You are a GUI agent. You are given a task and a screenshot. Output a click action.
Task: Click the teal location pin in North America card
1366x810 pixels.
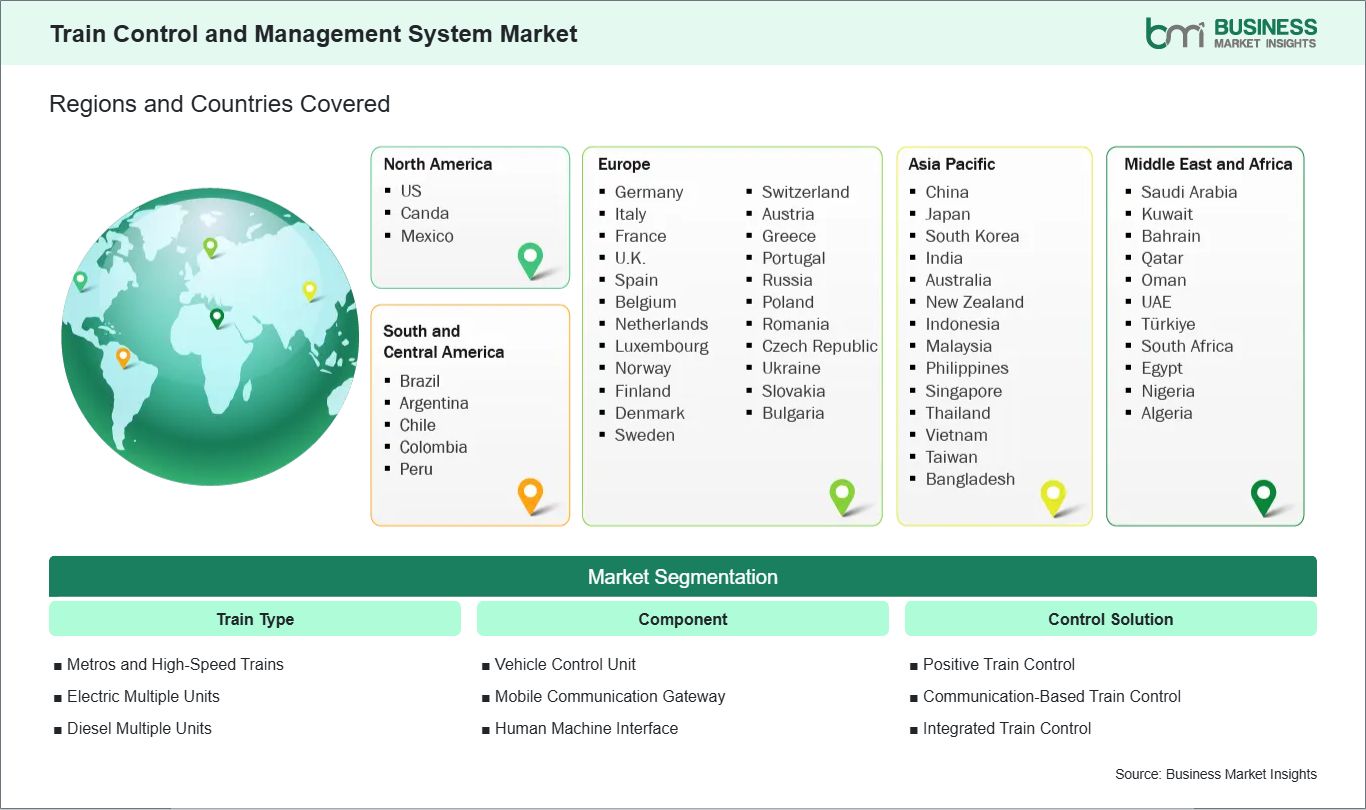pos(530,259)
